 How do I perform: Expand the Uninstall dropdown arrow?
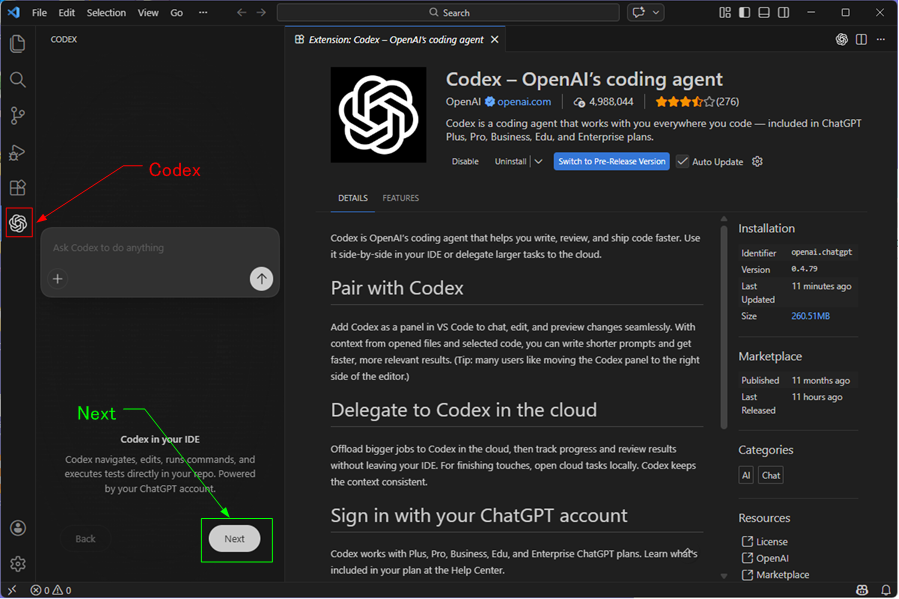538,161
